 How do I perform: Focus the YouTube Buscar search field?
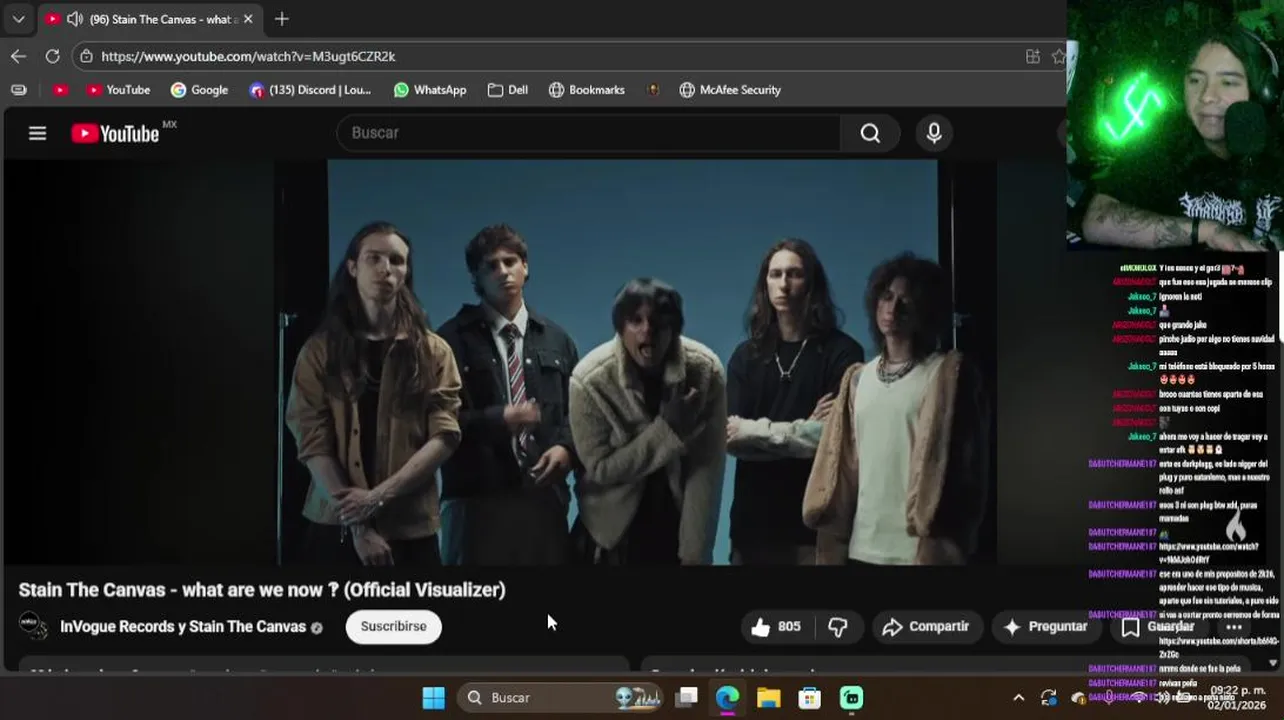(x=590, y=133)
